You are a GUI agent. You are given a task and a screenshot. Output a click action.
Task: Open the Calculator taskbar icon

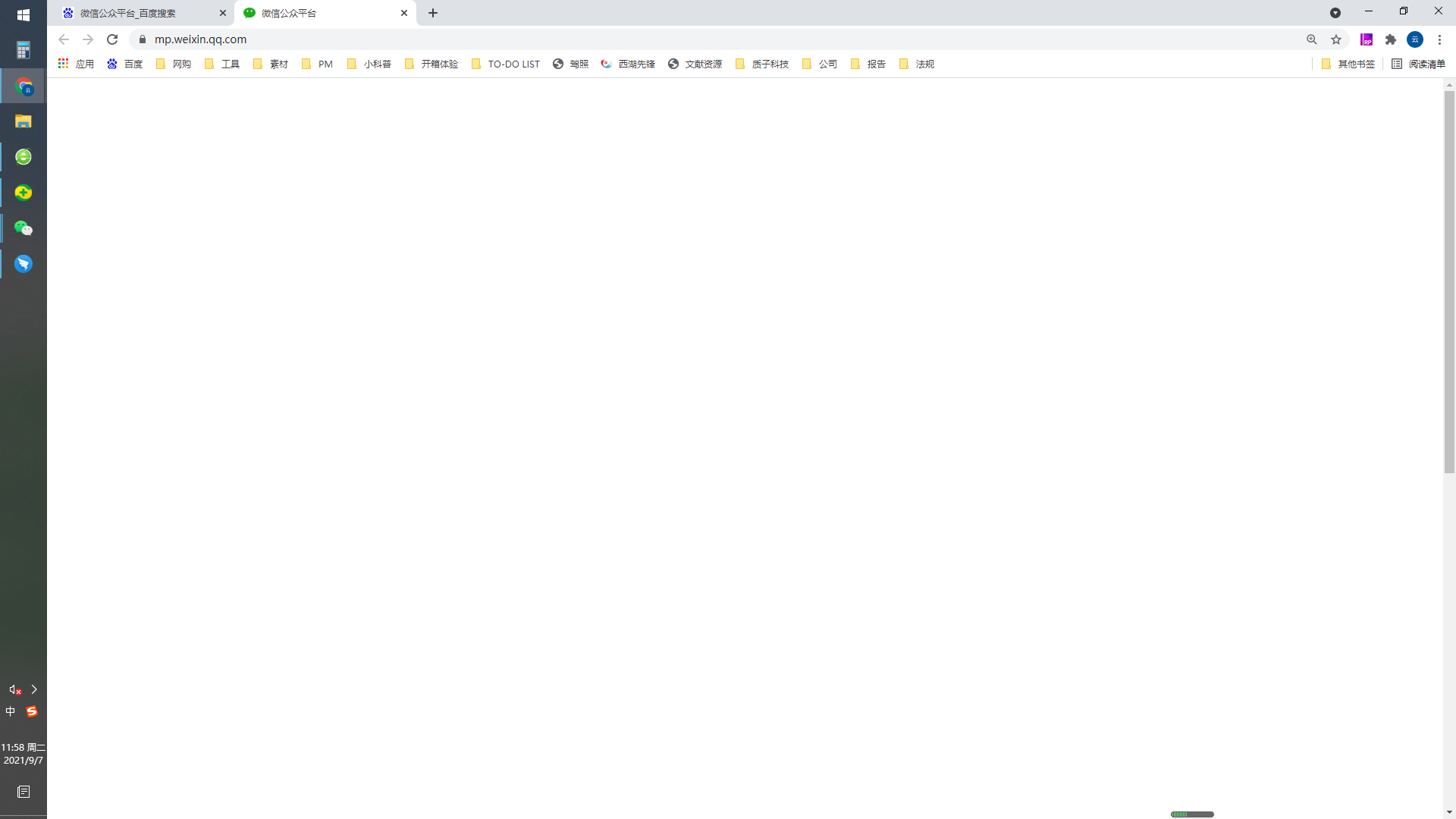[x=24, y=50]
